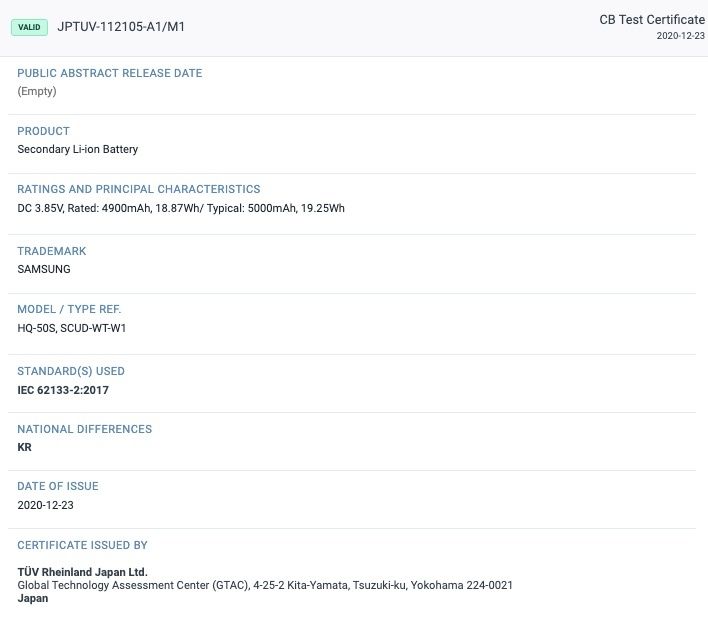The height and width of the screenshot is (631, 708).
Task: Click the Product field label
Action: coord(43,131)
